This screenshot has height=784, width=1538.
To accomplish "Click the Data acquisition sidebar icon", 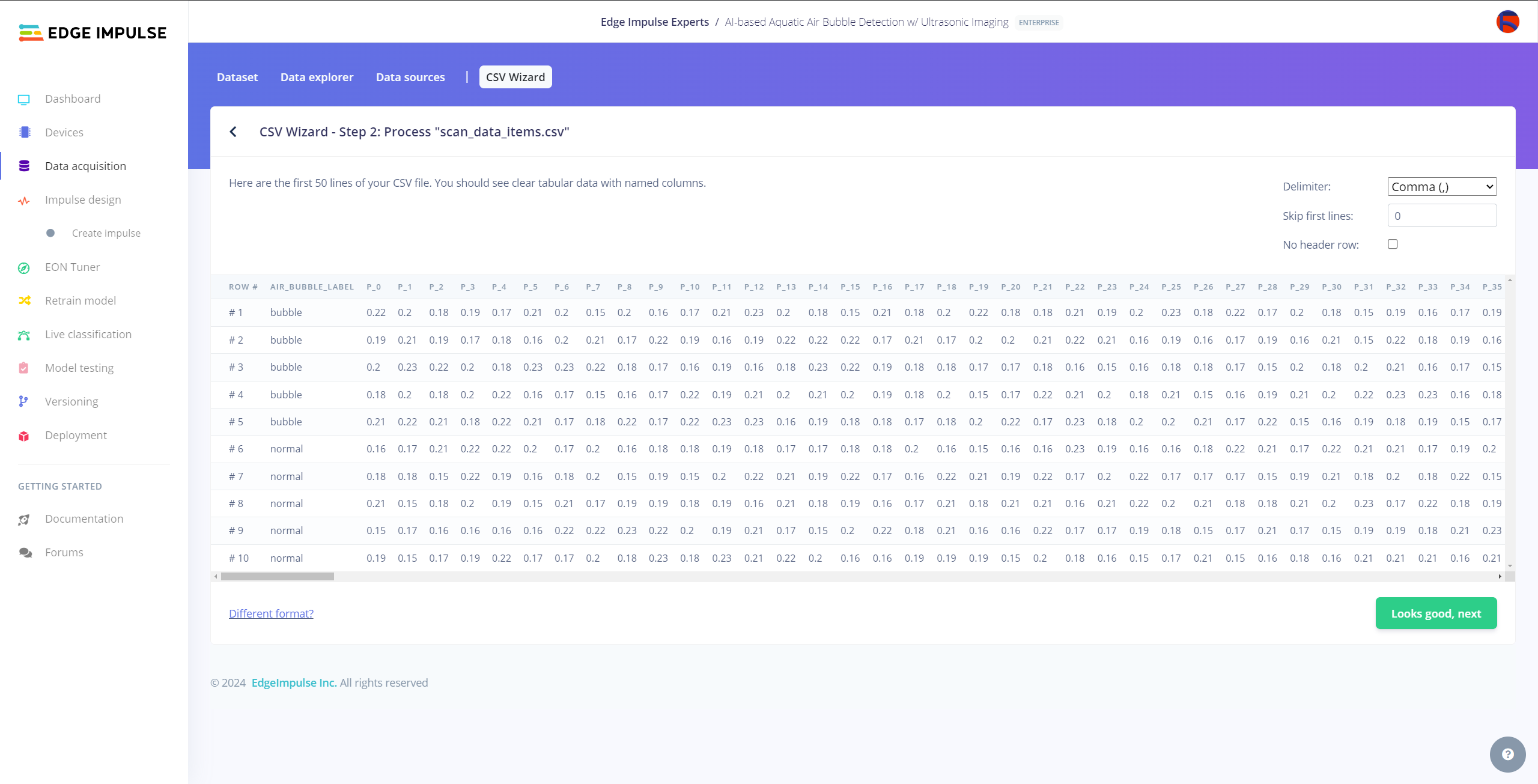I will pos(24,166).
